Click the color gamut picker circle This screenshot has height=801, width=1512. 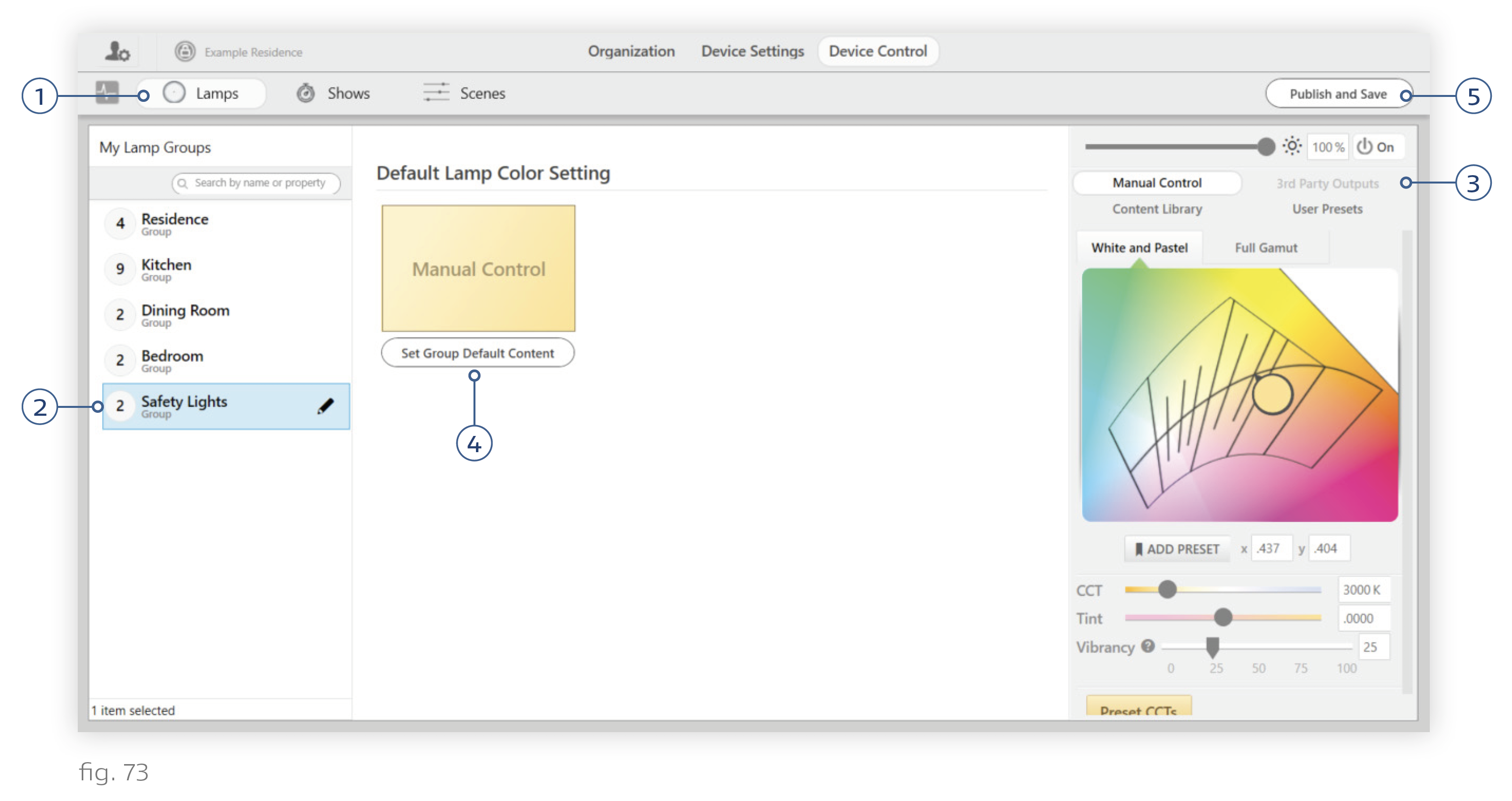[1272, 395]
